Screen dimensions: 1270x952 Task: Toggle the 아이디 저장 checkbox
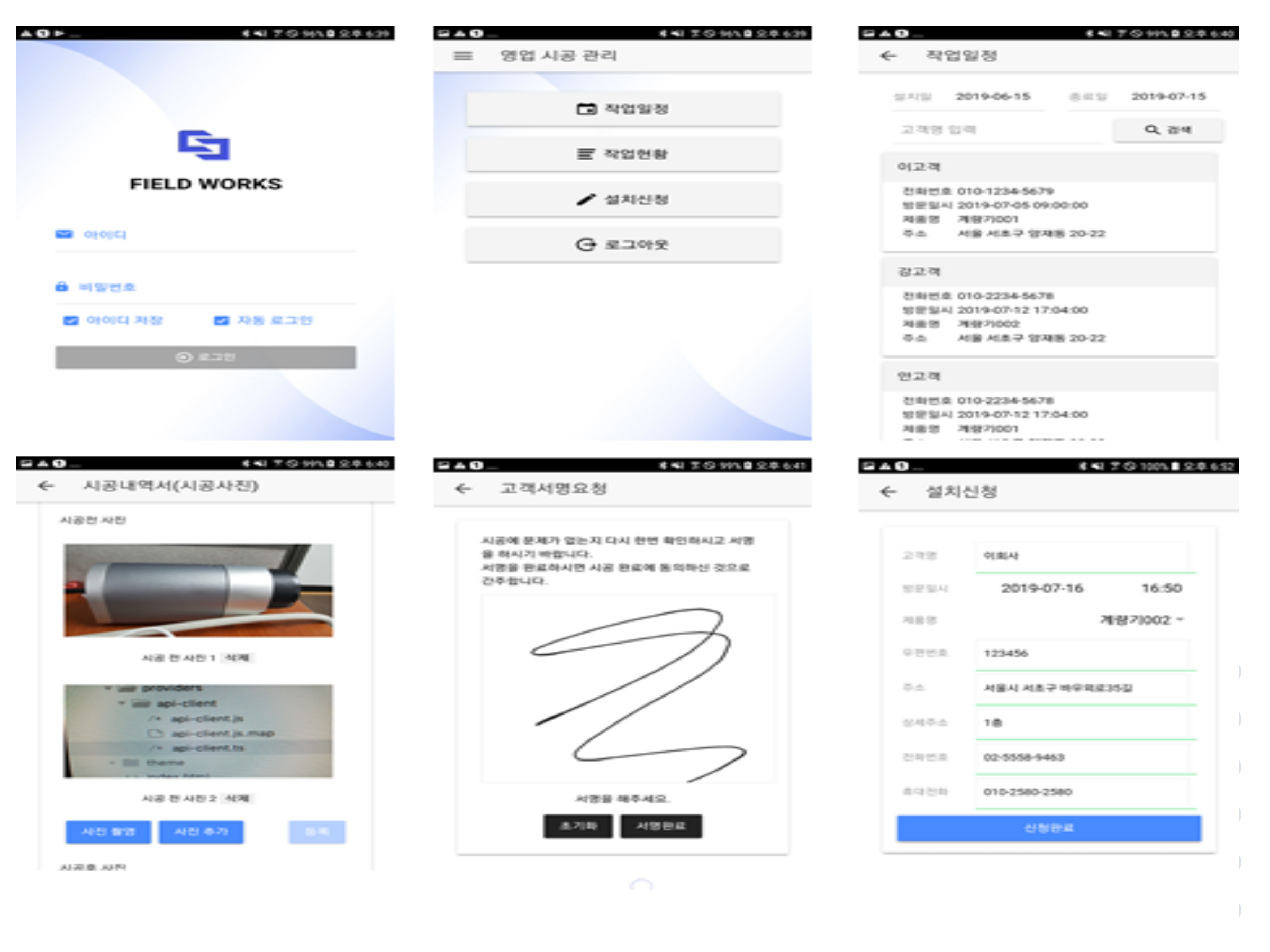[70, 320]
